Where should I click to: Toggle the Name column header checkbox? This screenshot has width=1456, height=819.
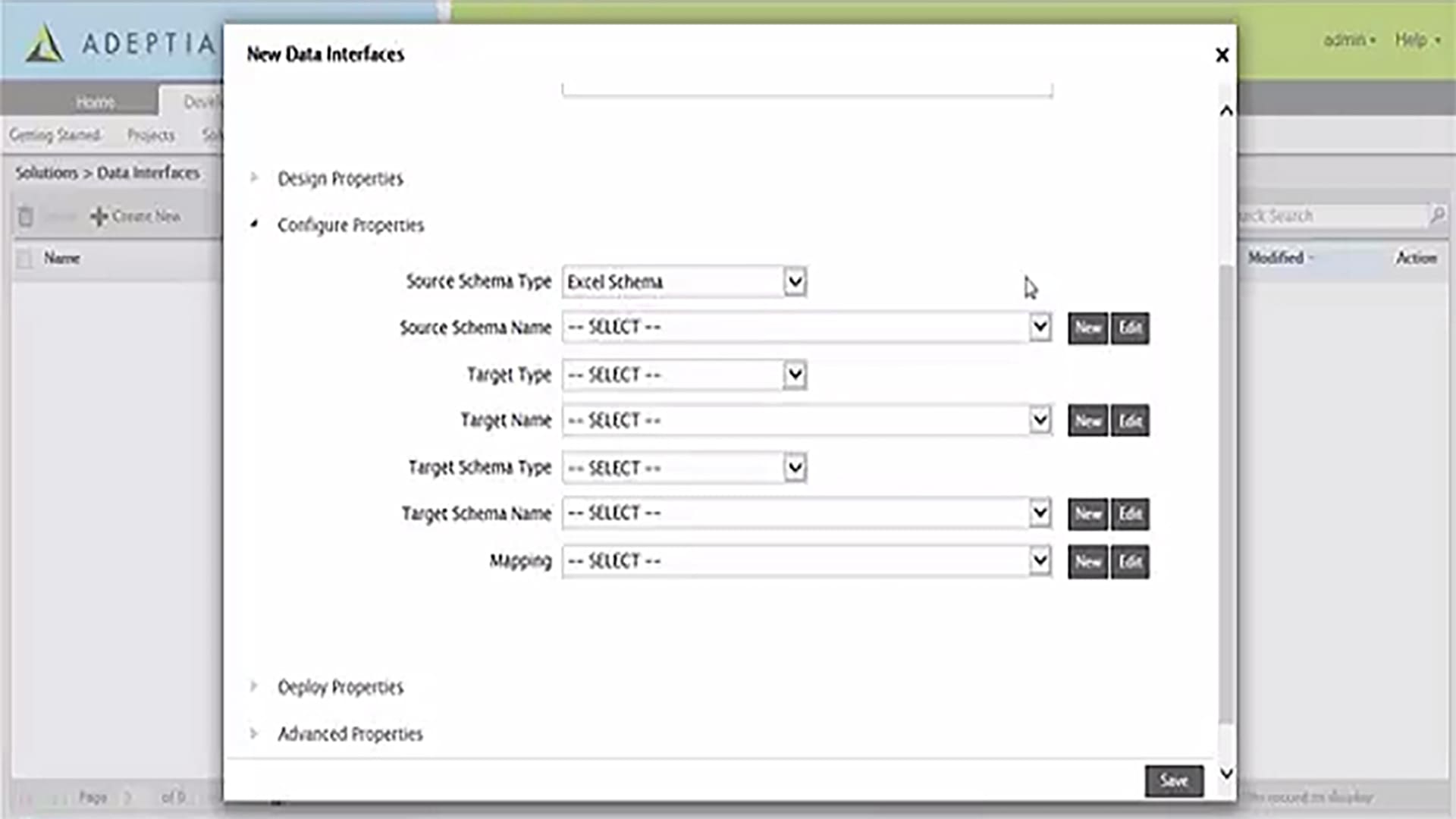pyautogui.click(x=25, y=259)
